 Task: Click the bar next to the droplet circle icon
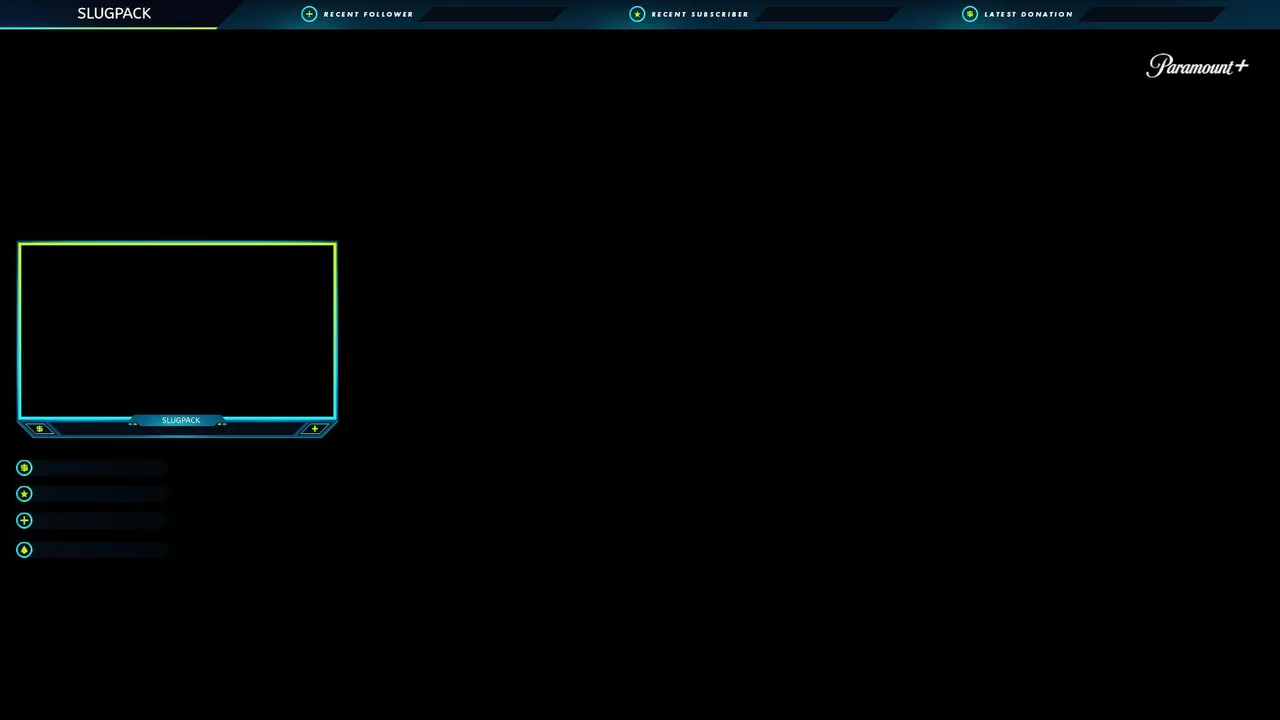(102, 549)
